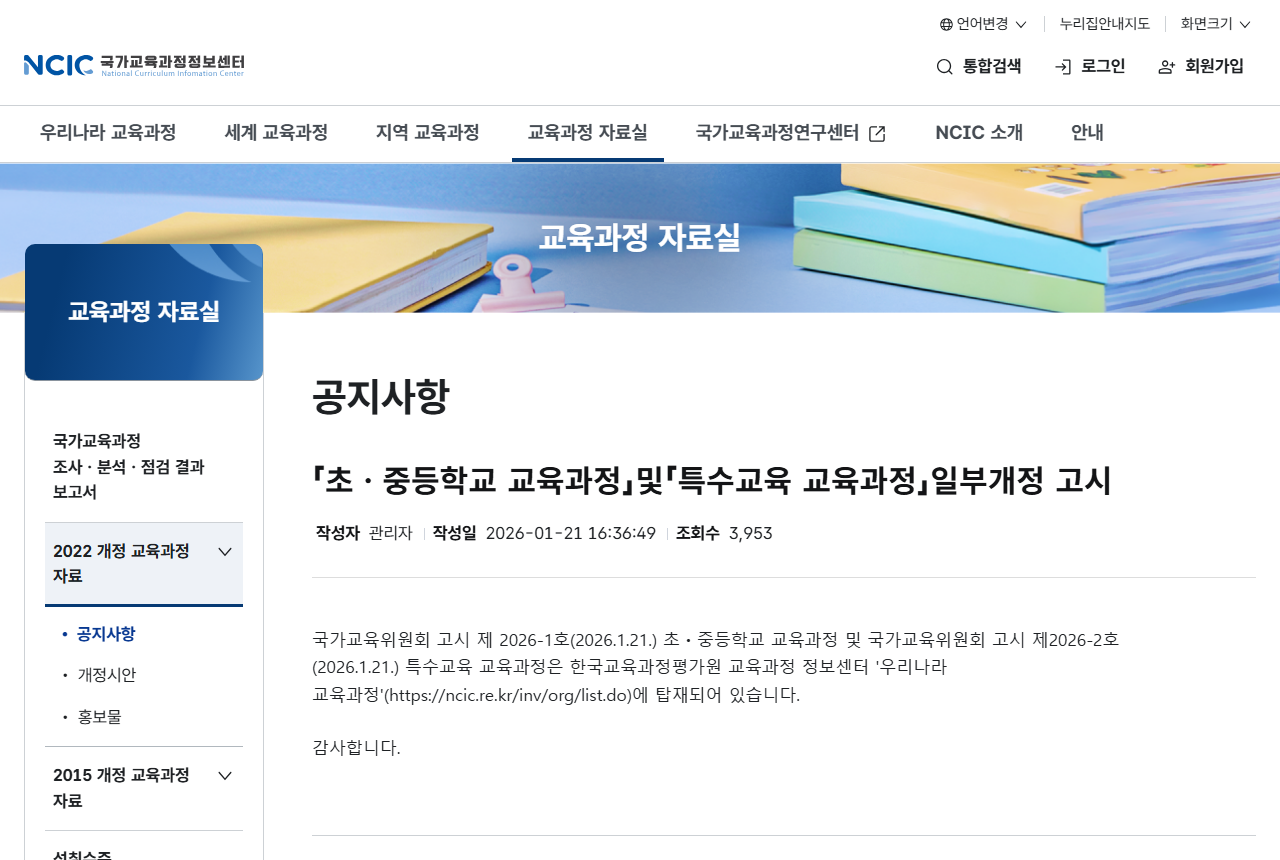Open the 화면크기 screen size dropdown
This screenshot has width=1280, height=860.
pos(1215,24)
